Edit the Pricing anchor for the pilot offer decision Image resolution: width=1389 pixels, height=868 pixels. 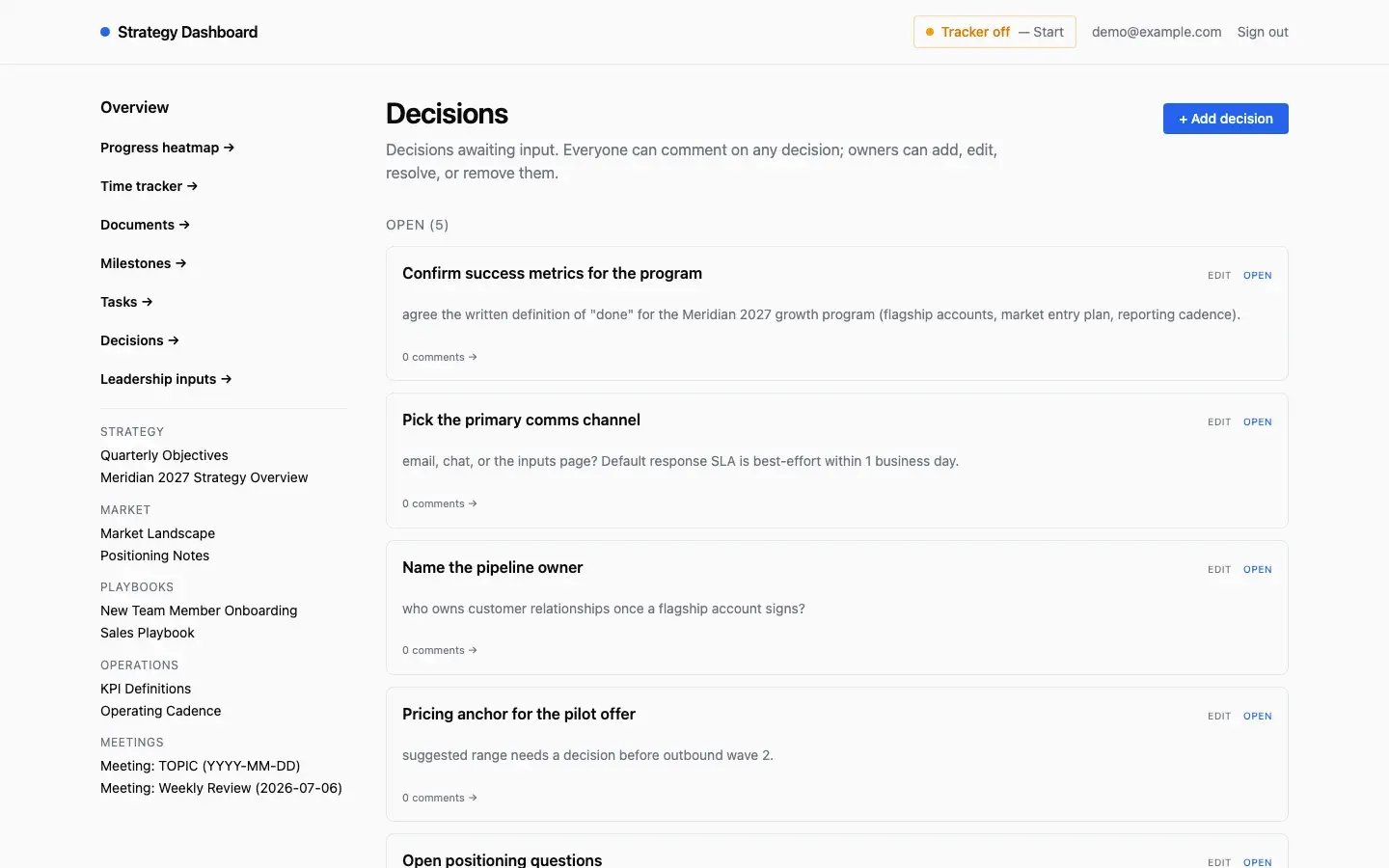pyautogui.click(x=1219, y=717)
